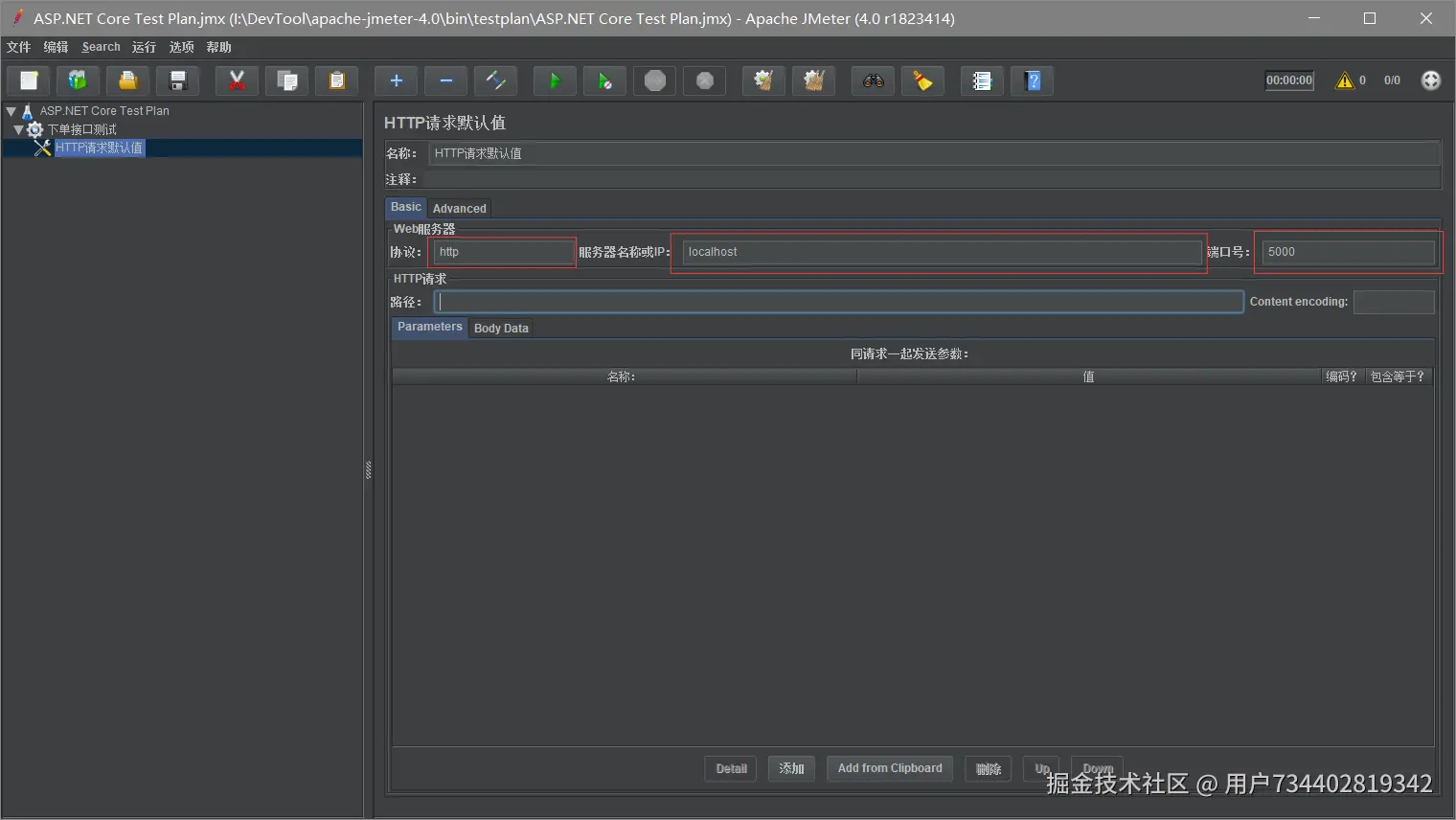This screenshot has width=1456, height=820.
Task: Click the 名称 name input field
Action: point(934,153)
